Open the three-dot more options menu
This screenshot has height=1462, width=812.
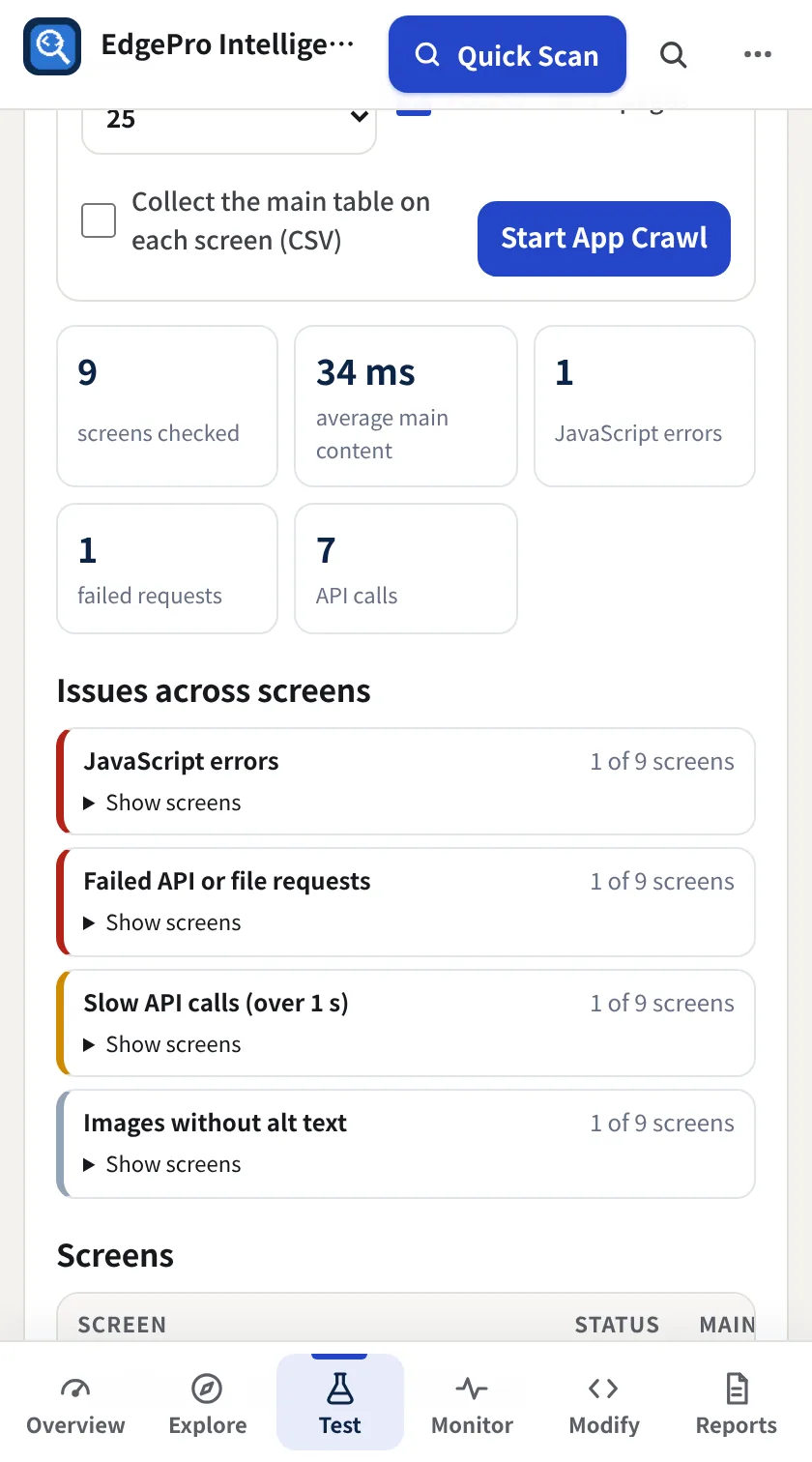[758, 55]
